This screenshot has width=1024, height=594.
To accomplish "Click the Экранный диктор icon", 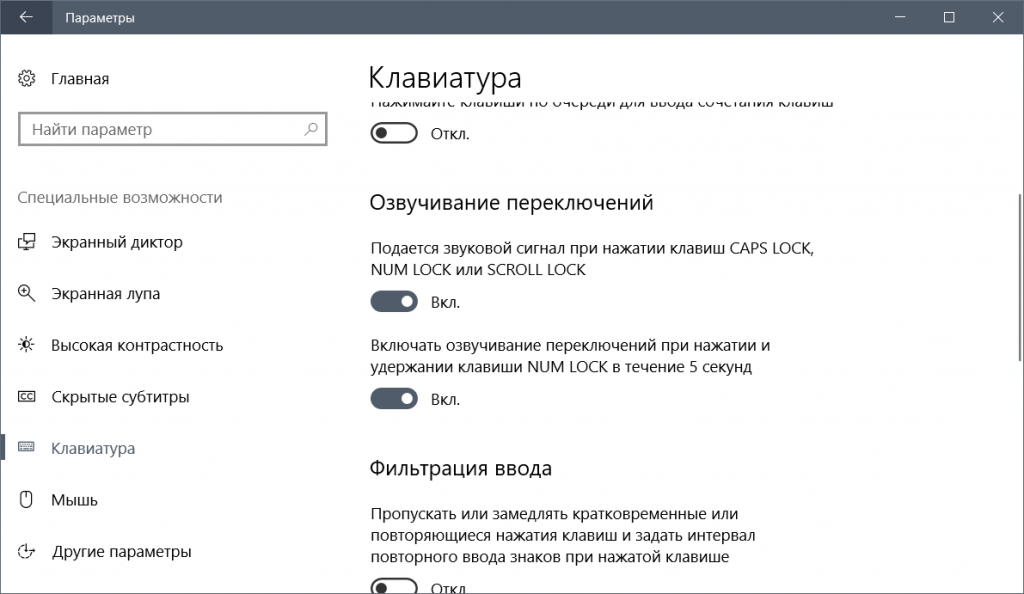I will tap(27, 243).
